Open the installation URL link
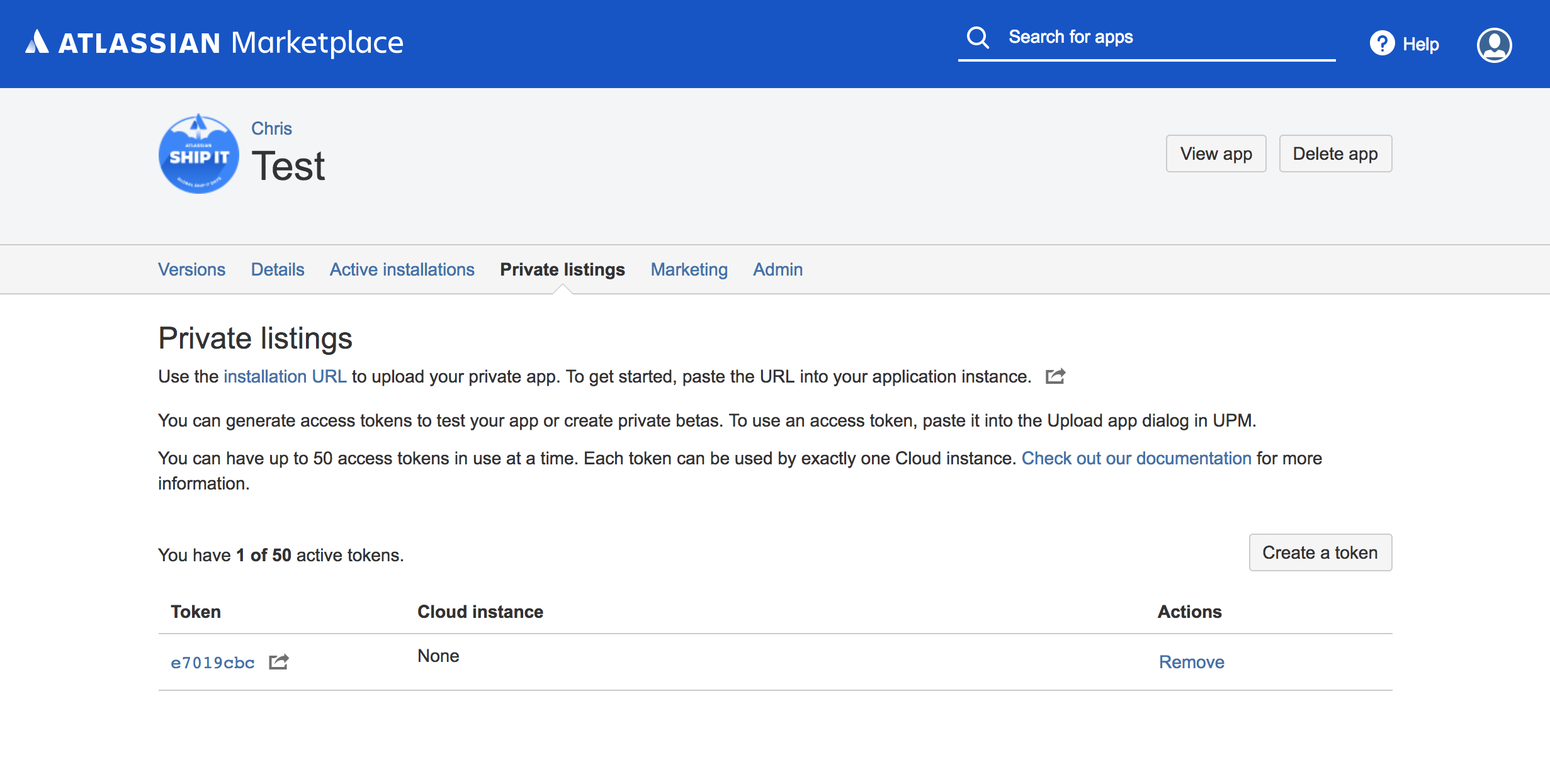The image size is (1550, 784). click(x=285, y=376)
